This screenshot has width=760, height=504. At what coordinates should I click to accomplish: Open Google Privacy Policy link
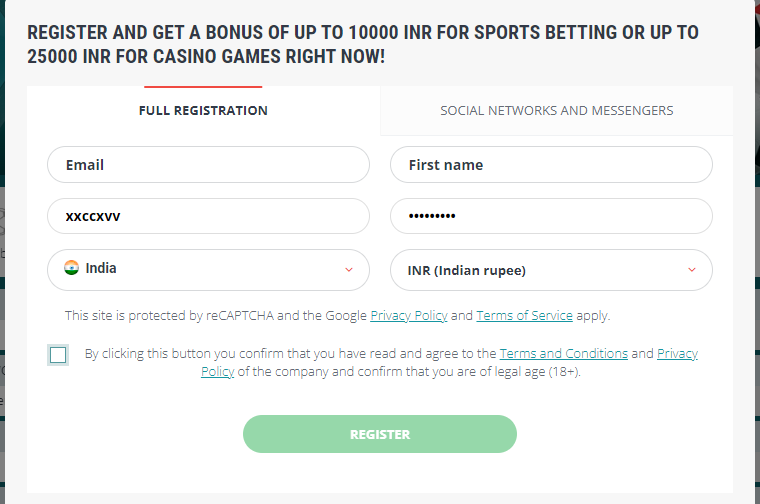pyautogui.click(x=409, y=315)
